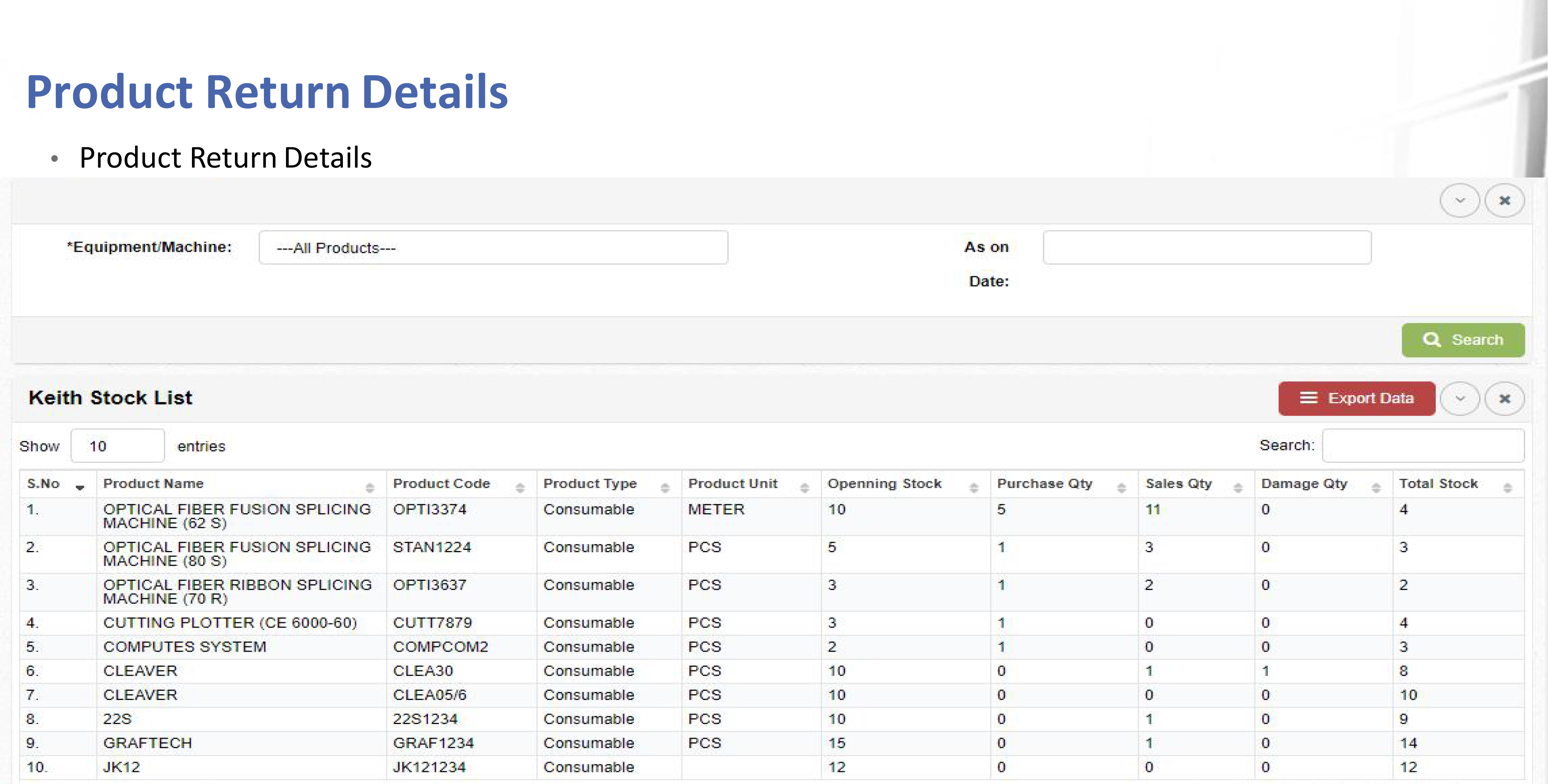The width and height of the screenshot is (1548, 784).
Task: Sort by Total Stock column arrows
Action: [1507, 488]
